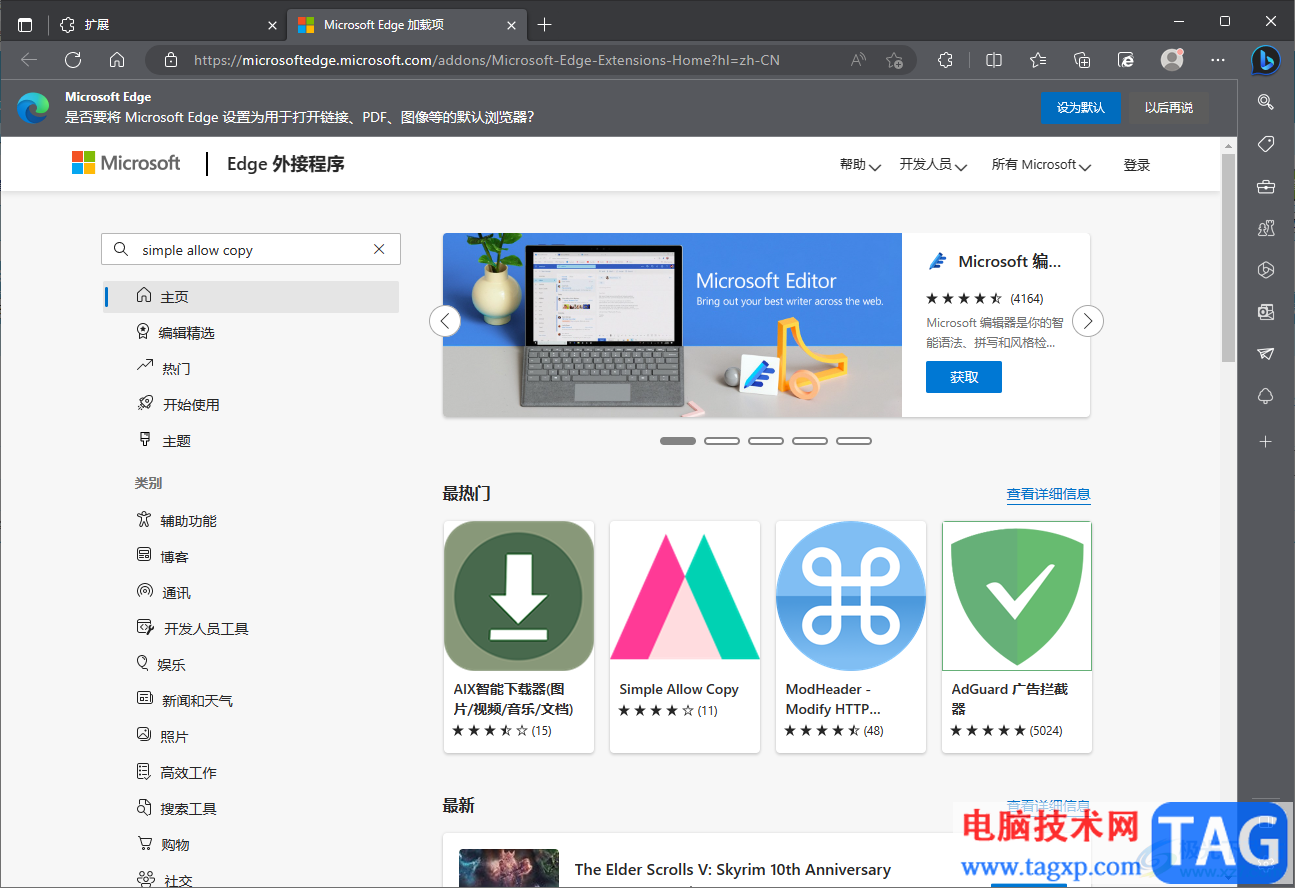
Task: Show next carousel slide
Action: pos(1088,321)
